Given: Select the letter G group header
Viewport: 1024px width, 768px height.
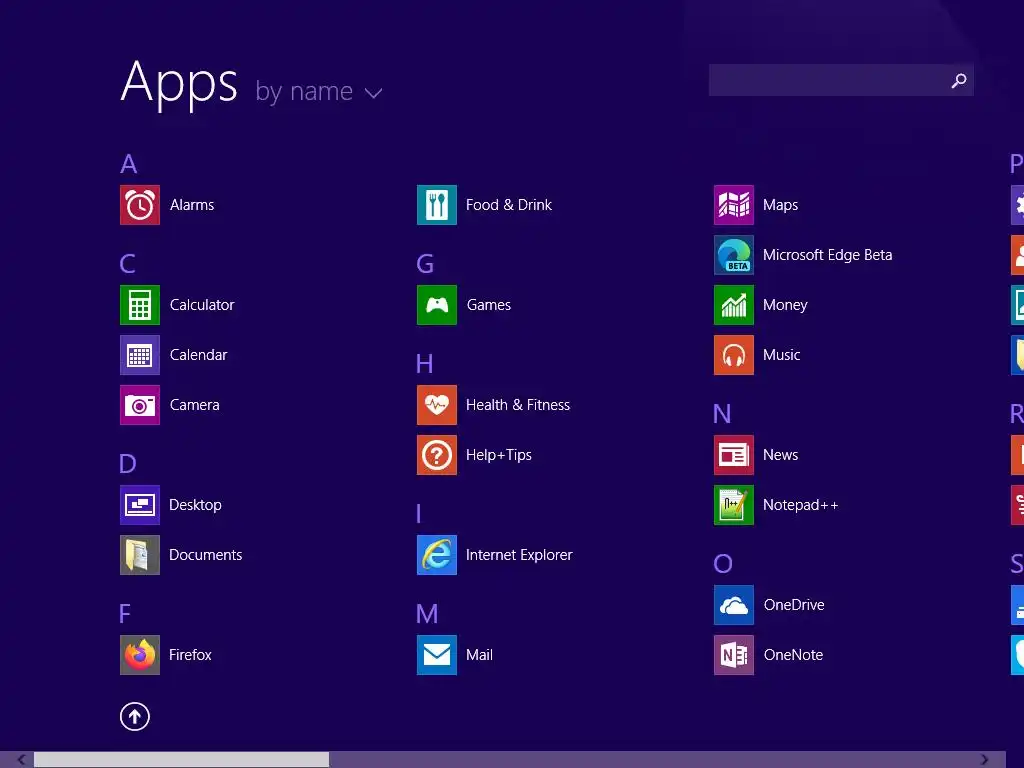Looking at the screenshot, I should [425, 264].
